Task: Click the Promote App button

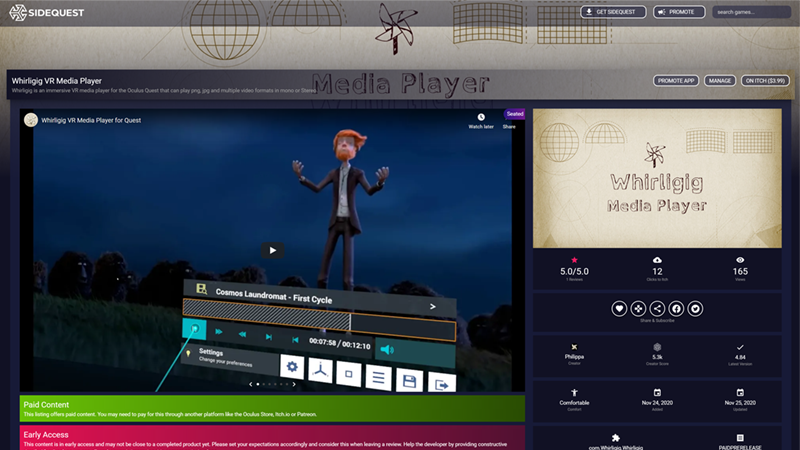Action: (676, 81)
